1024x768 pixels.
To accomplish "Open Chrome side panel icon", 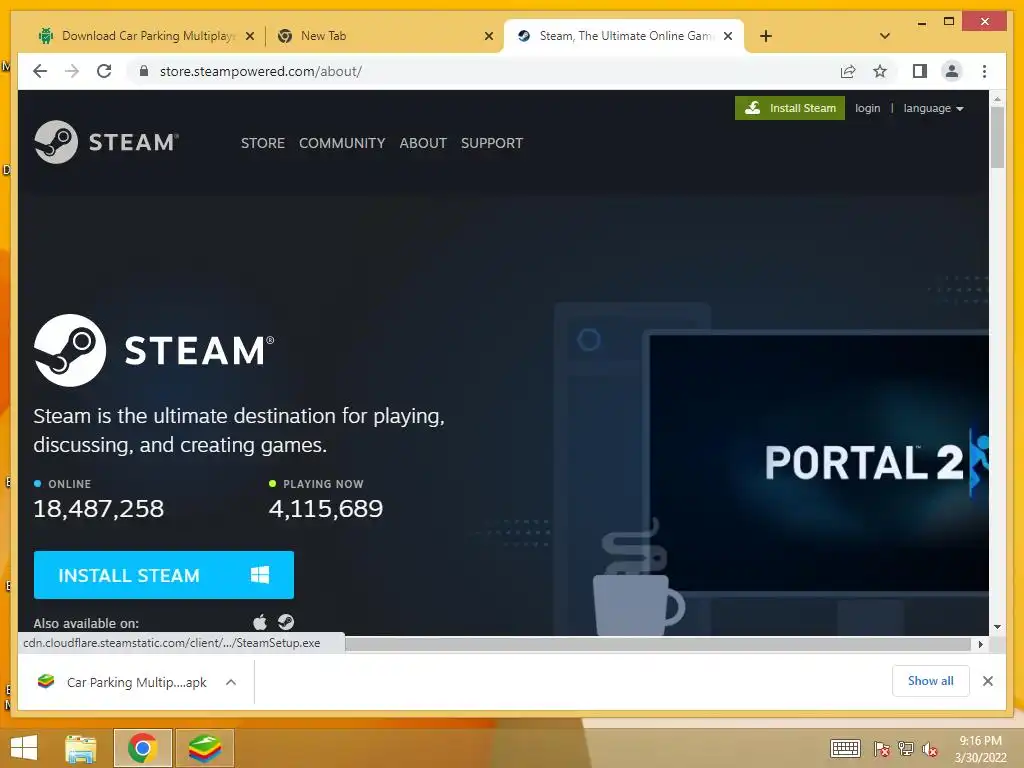I will coord(920,71).
